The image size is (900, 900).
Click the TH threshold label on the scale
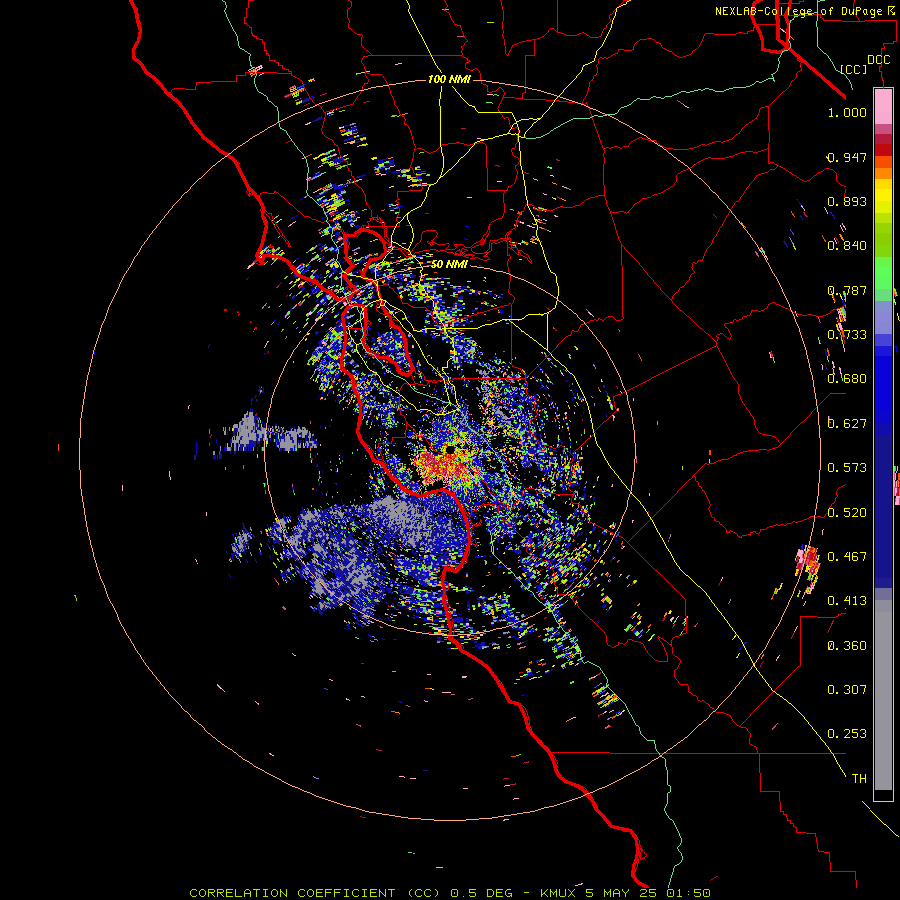point(859,779)
